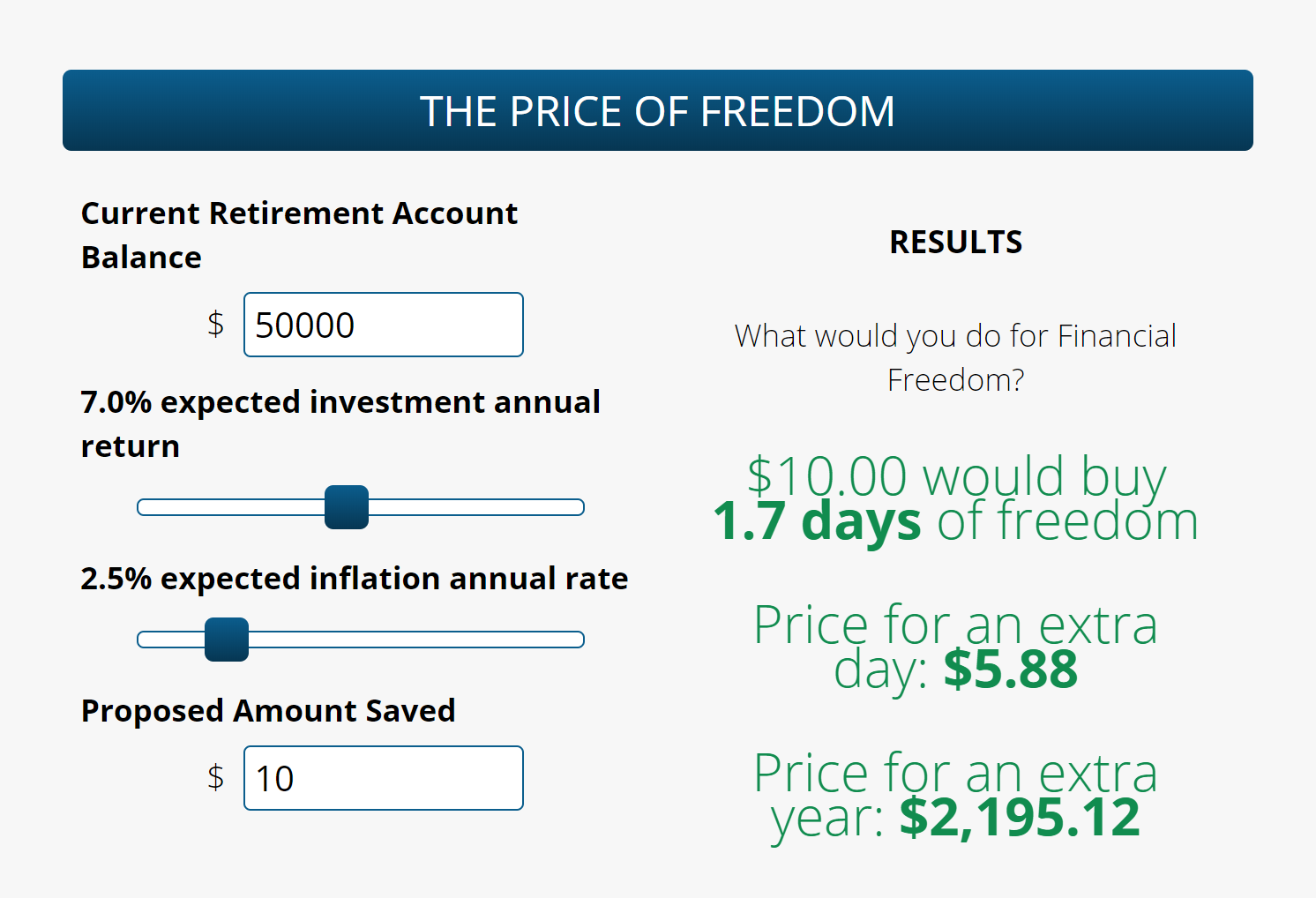Click the inflation annual rate slider handle

pyautogui.click(x=227, y=640)
